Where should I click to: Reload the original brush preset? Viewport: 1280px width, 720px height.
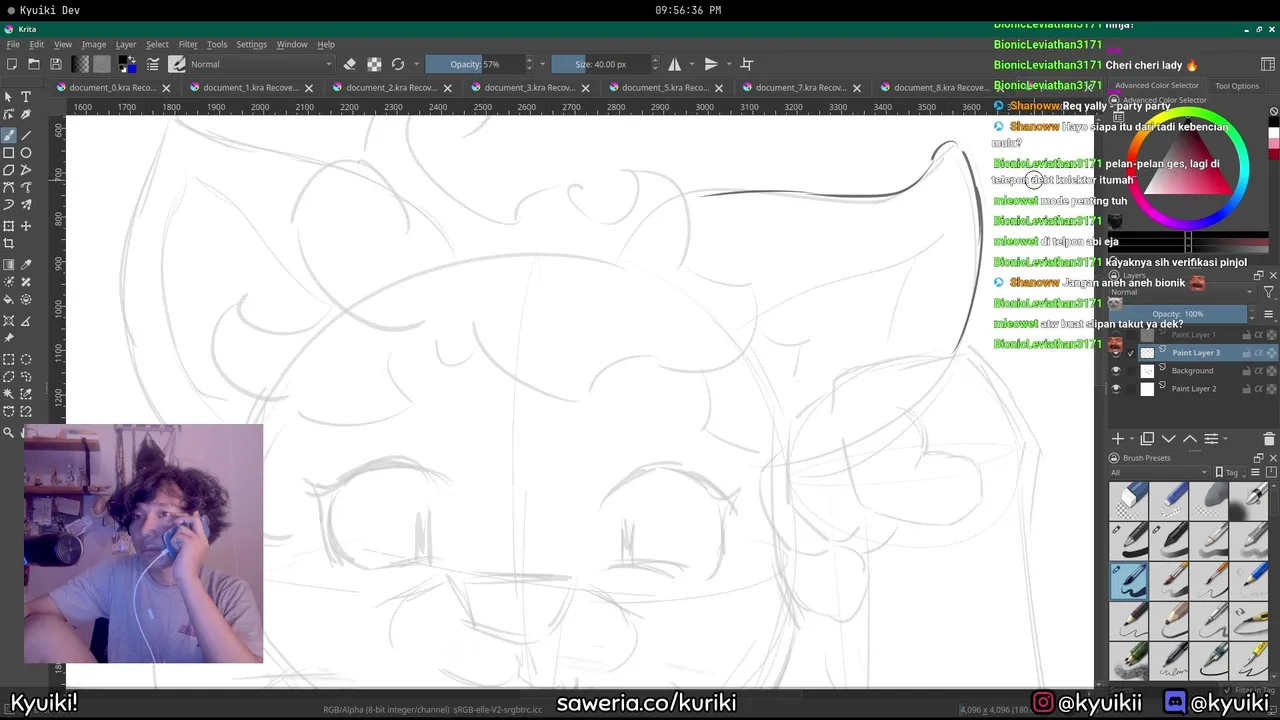tap(398, 64)
